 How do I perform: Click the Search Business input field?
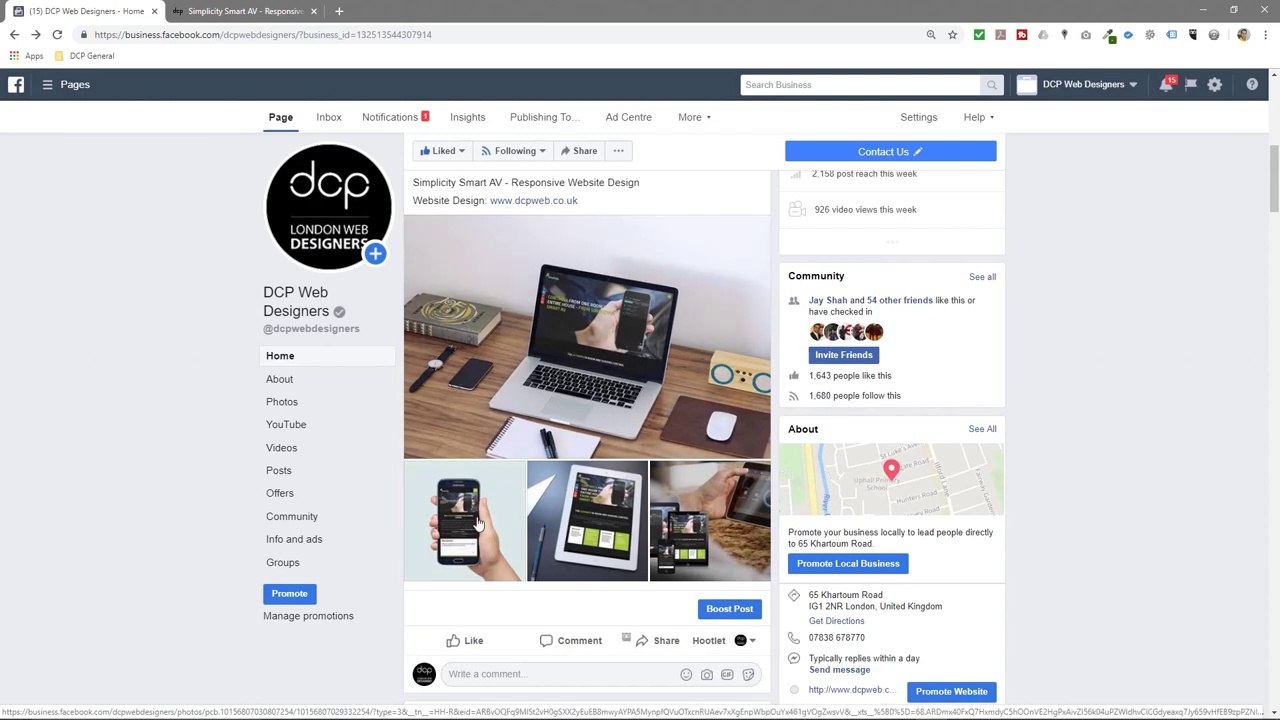pos(860,85)
